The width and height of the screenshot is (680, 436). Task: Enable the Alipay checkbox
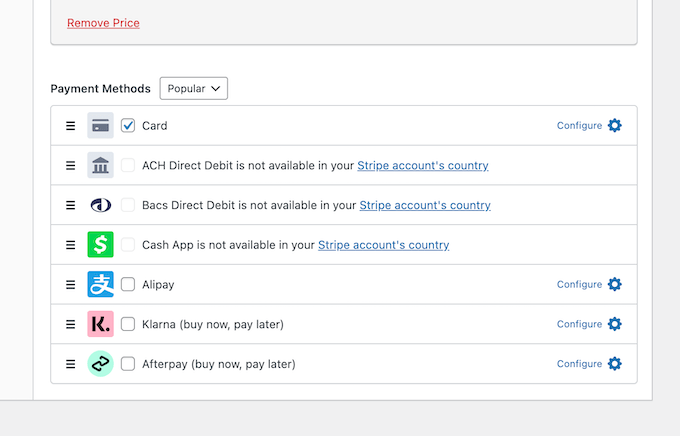[x=128, y=285]
